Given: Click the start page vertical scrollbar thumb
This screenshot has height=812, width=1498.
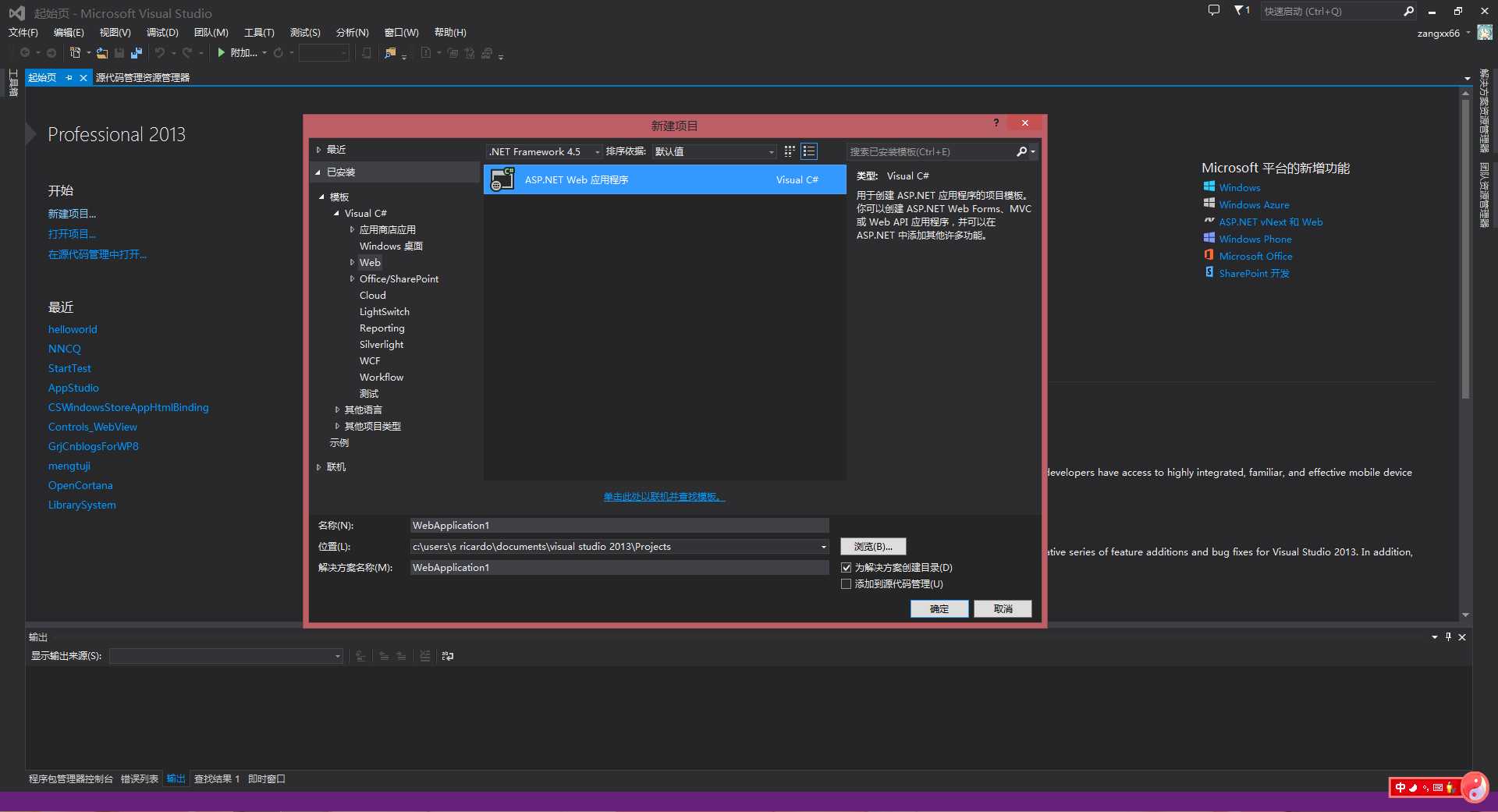Looking at the screenshot, I should 1465,250.
